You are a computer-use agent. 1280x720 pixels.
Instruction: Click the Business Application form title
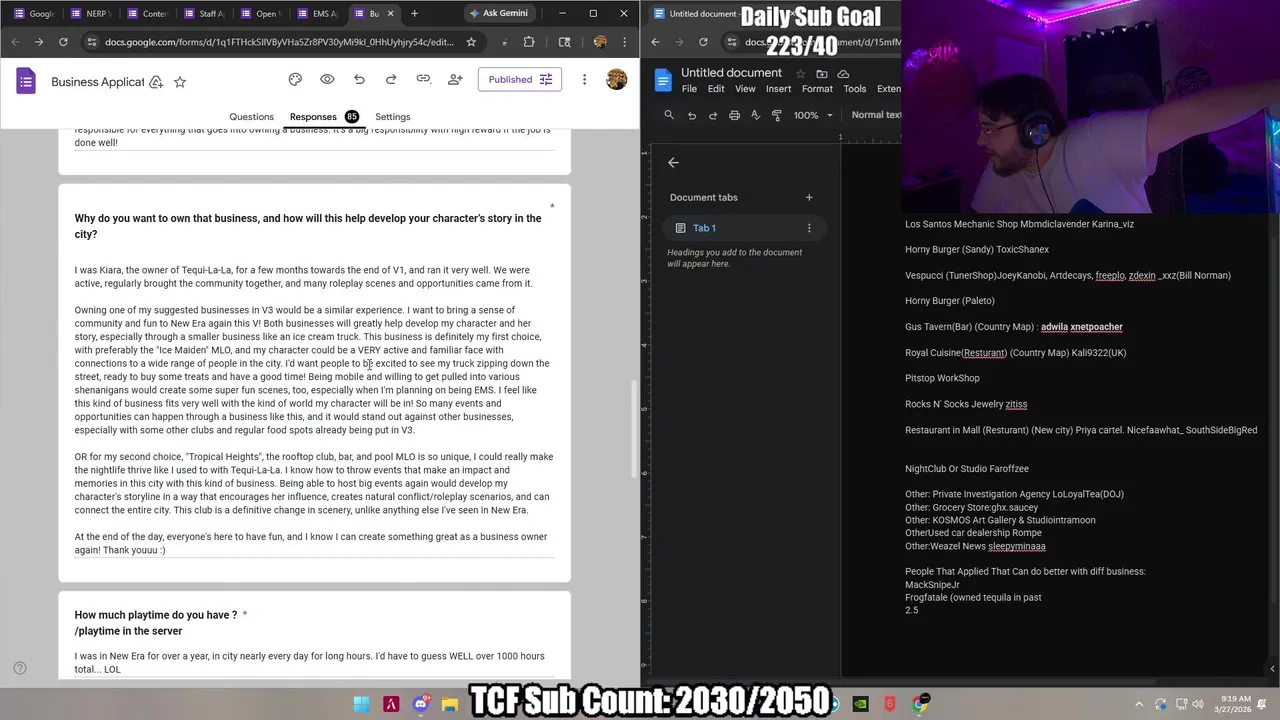coord(98,82)
